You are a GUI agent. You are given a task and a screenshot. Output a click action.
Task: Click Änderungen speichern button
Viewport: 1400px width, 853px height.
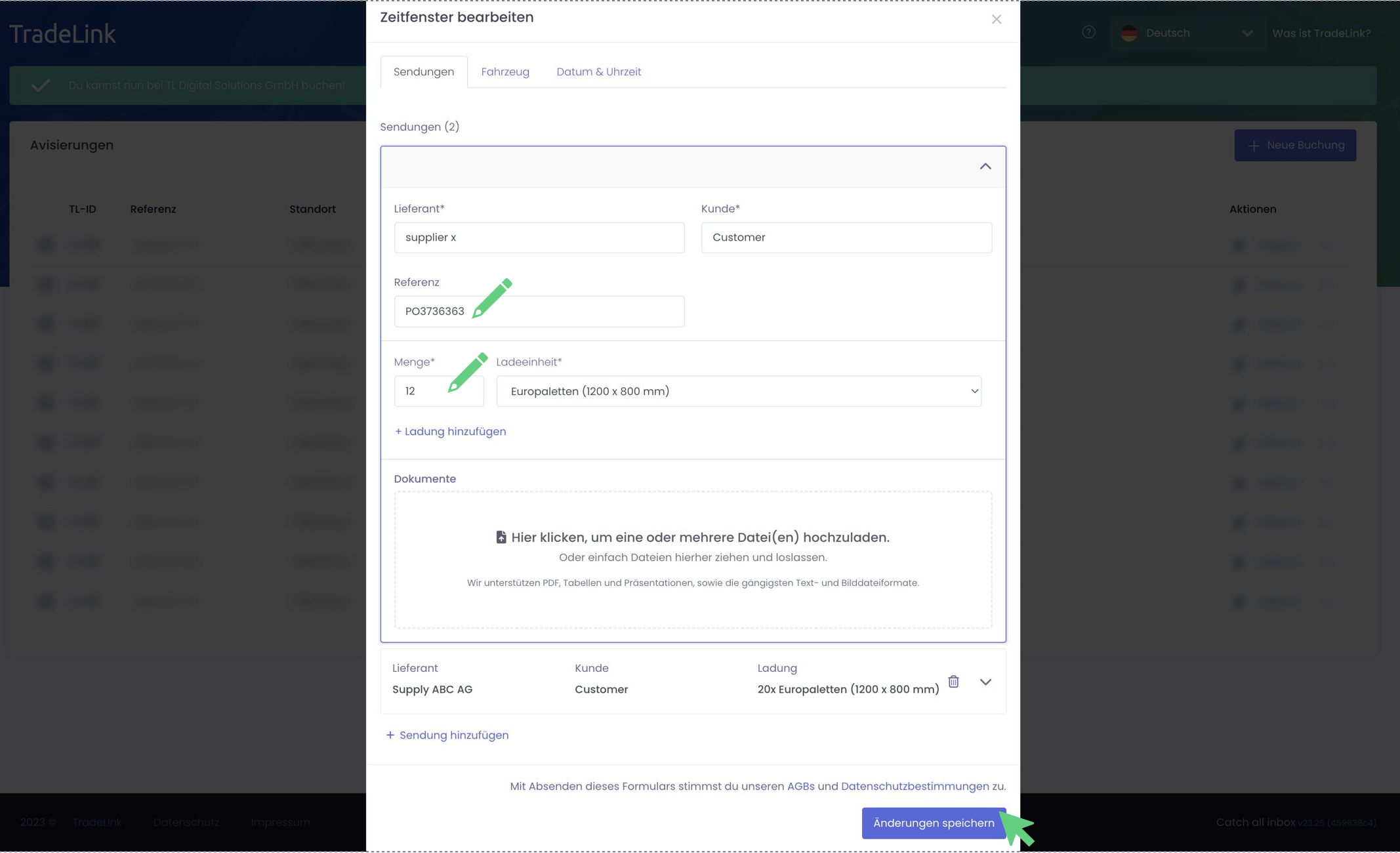933,823
